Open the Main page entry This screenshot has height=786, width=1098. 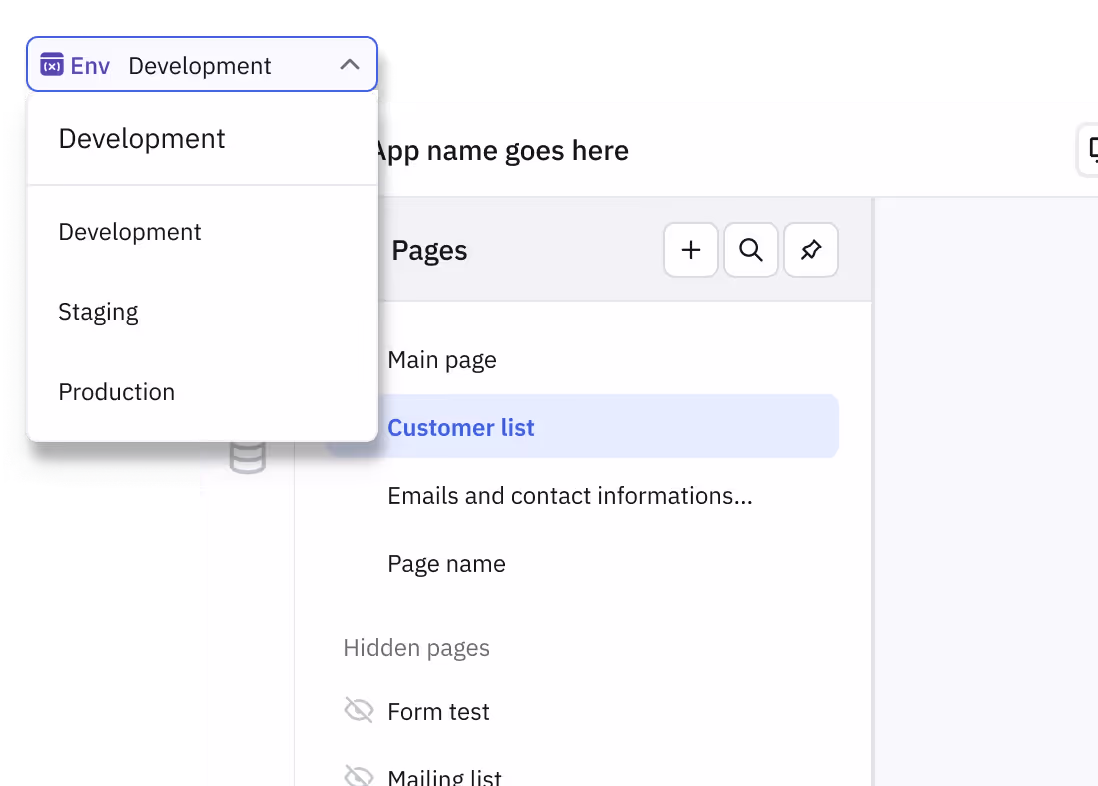pos(442,360)
